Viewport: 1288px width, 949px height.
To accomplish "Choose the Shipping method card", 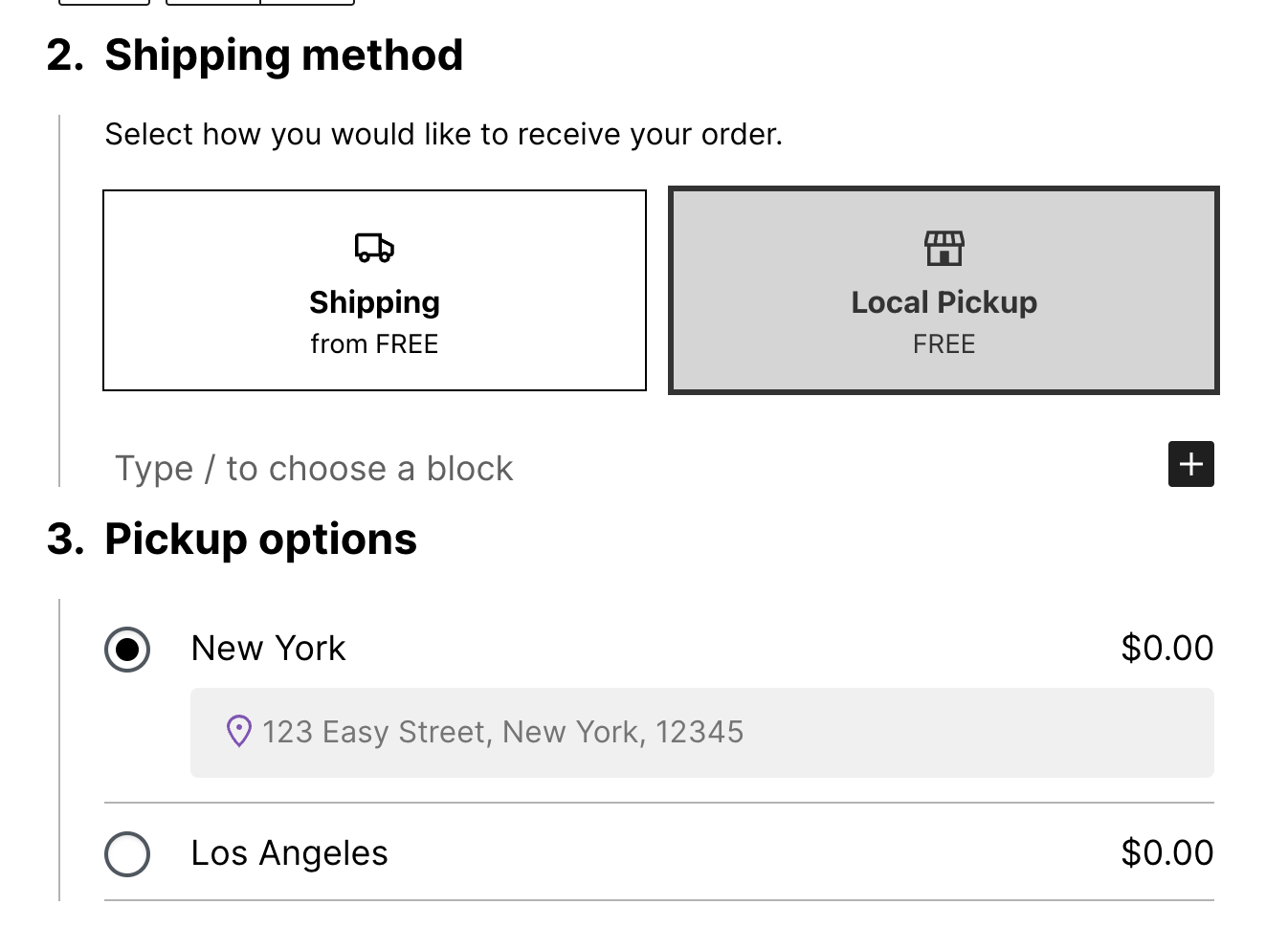I will click(x=374, y=290).
